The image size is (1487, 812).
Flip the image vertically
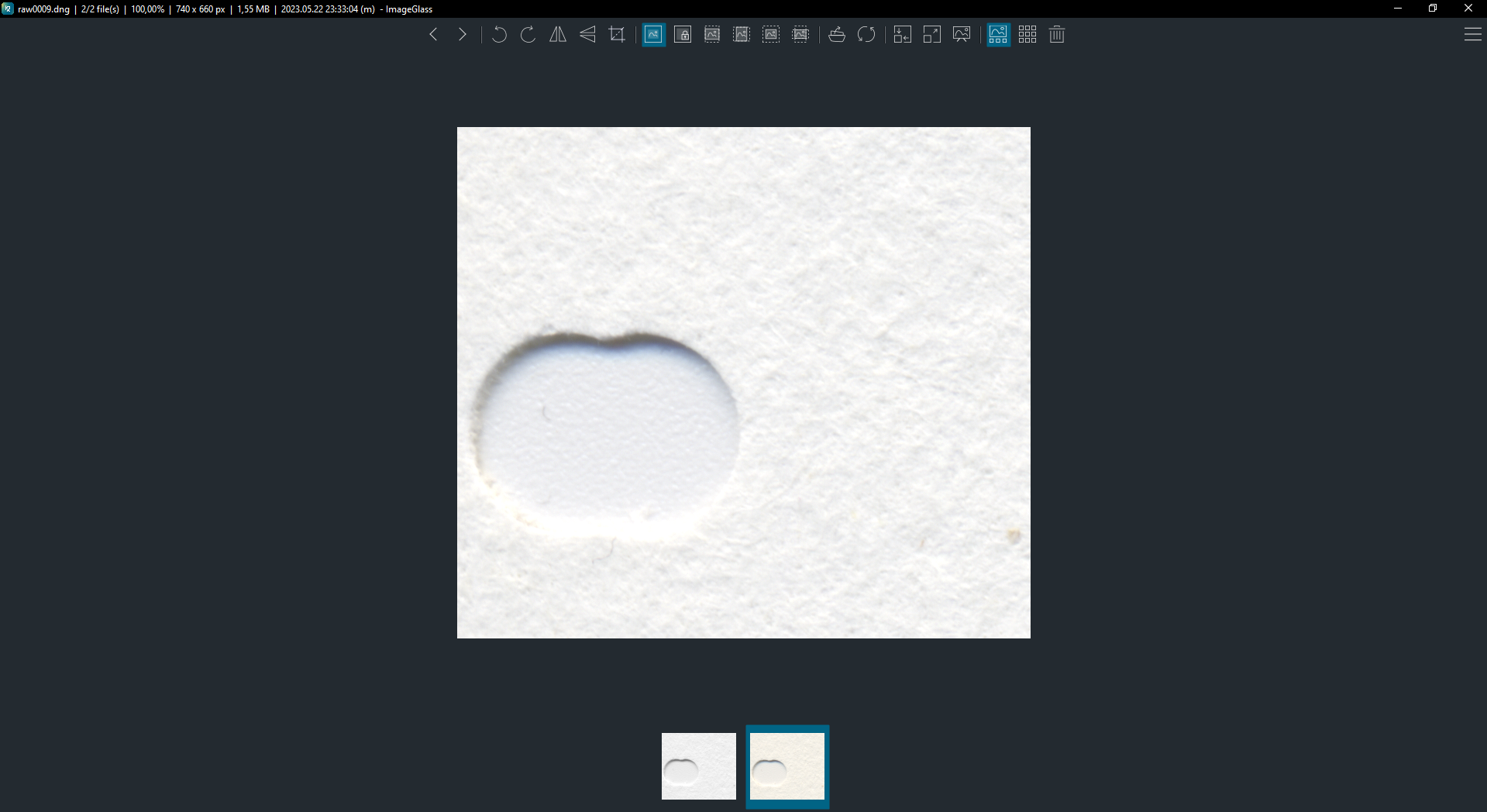click(587, 35)
